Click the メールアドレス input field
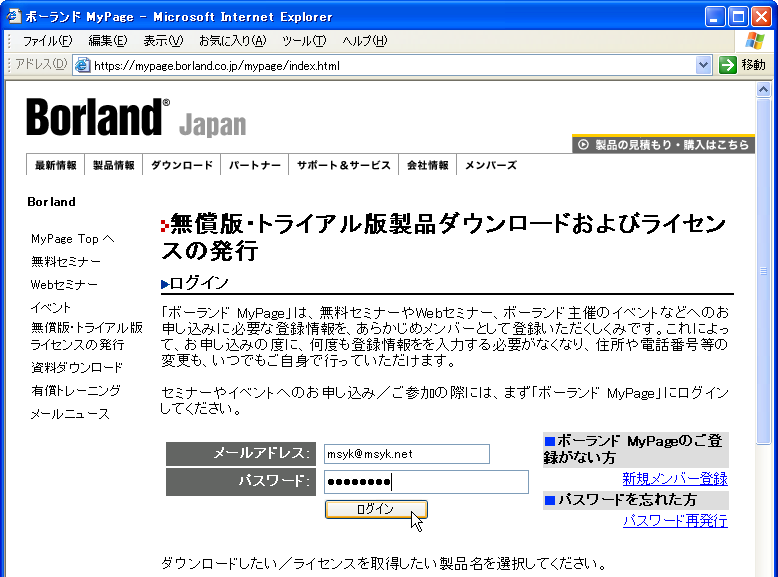 (406, 454)
